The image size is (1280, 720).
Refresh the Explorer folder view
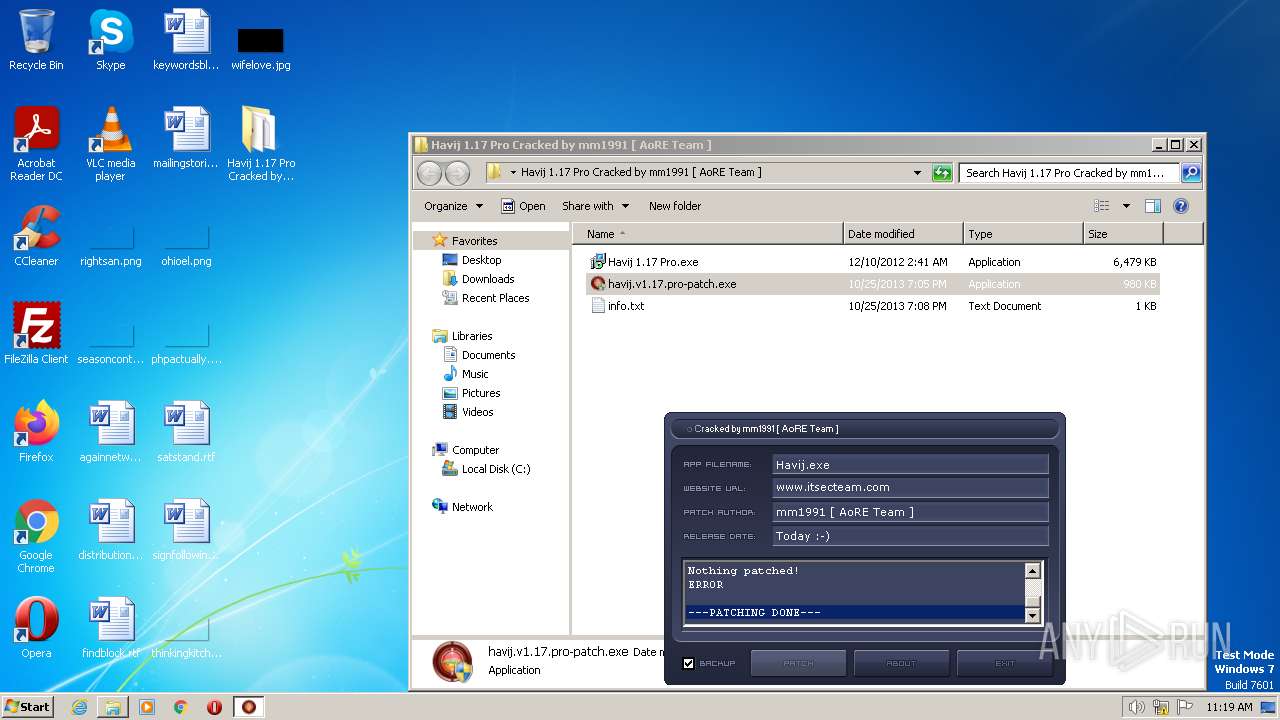coord(942,172)
